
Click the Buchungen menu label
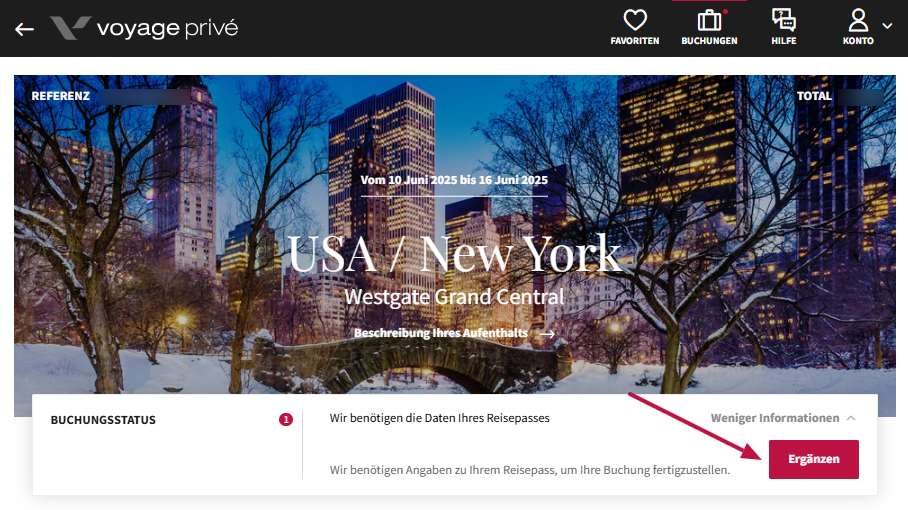click(x=709, y=41)
